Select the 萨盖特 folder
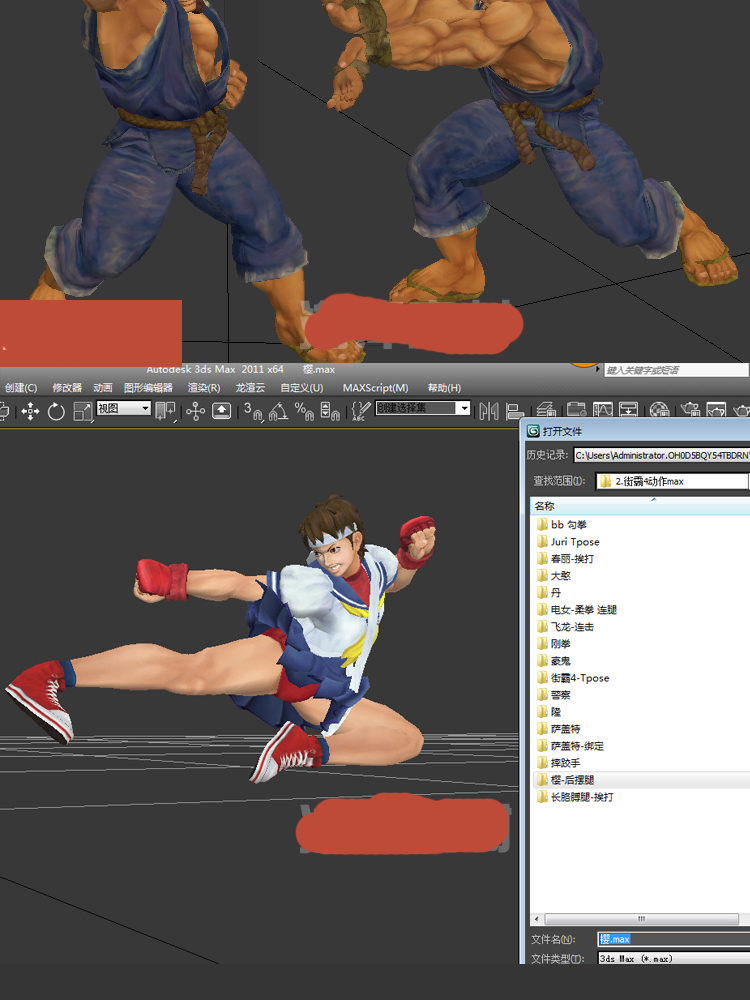 click(558, 729)
